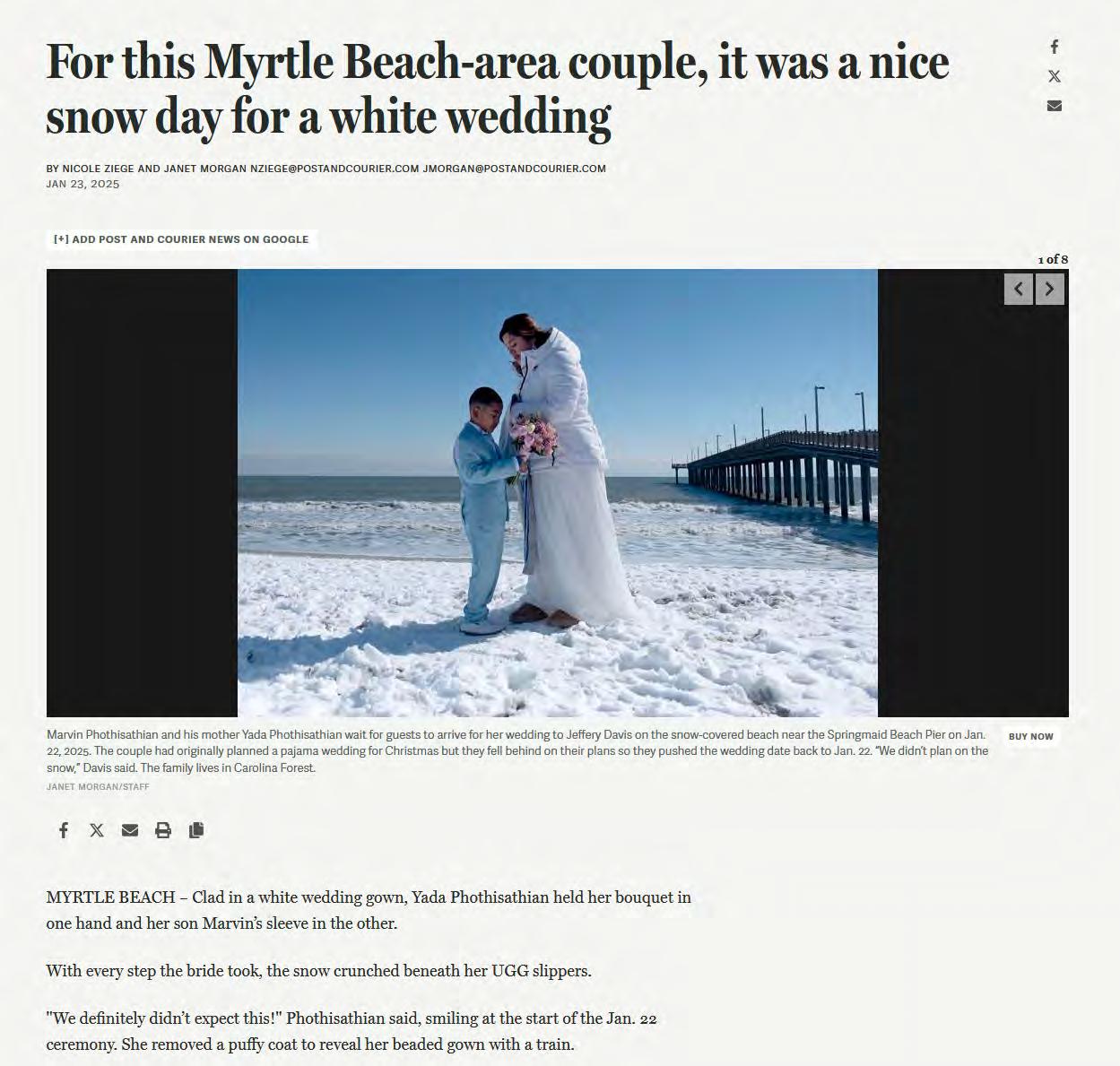Click jmorgan@postandcourier.com email link
The width and height of the screenshot is (1120, 1066).
pyautogui.click(x=515, y=169)
